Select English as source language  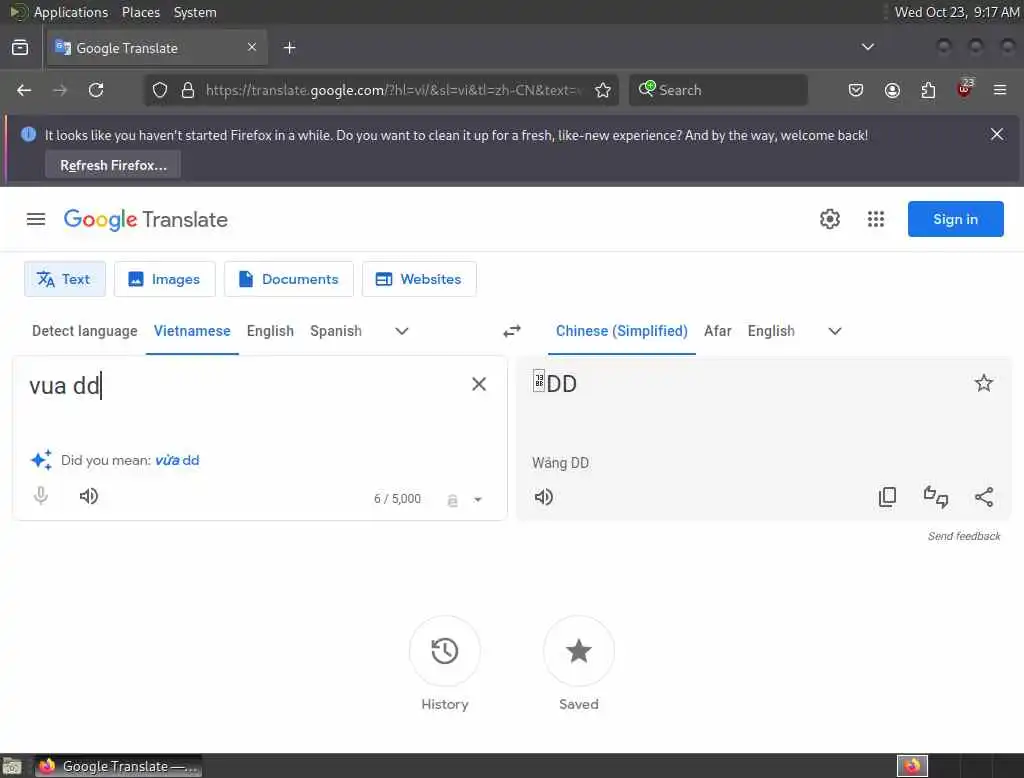tap(270, 331)
